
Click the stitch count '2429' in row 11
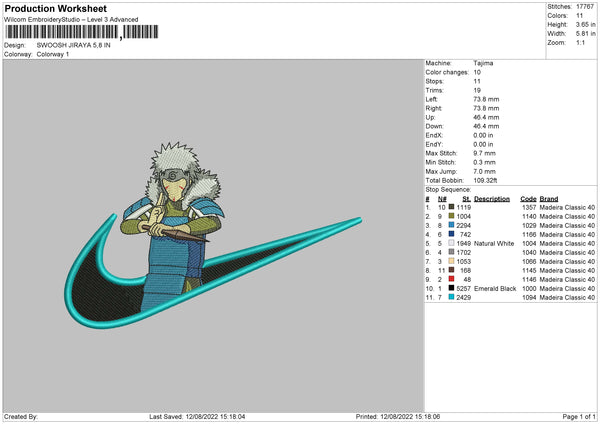463,297
